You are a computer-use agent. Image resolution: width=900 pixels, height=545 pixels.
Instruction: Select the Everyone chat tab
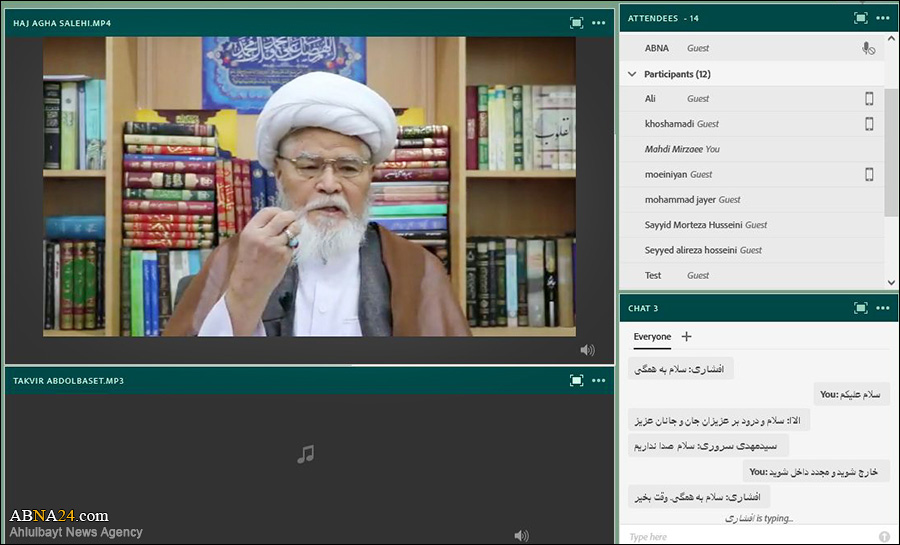tap(652, 337)
